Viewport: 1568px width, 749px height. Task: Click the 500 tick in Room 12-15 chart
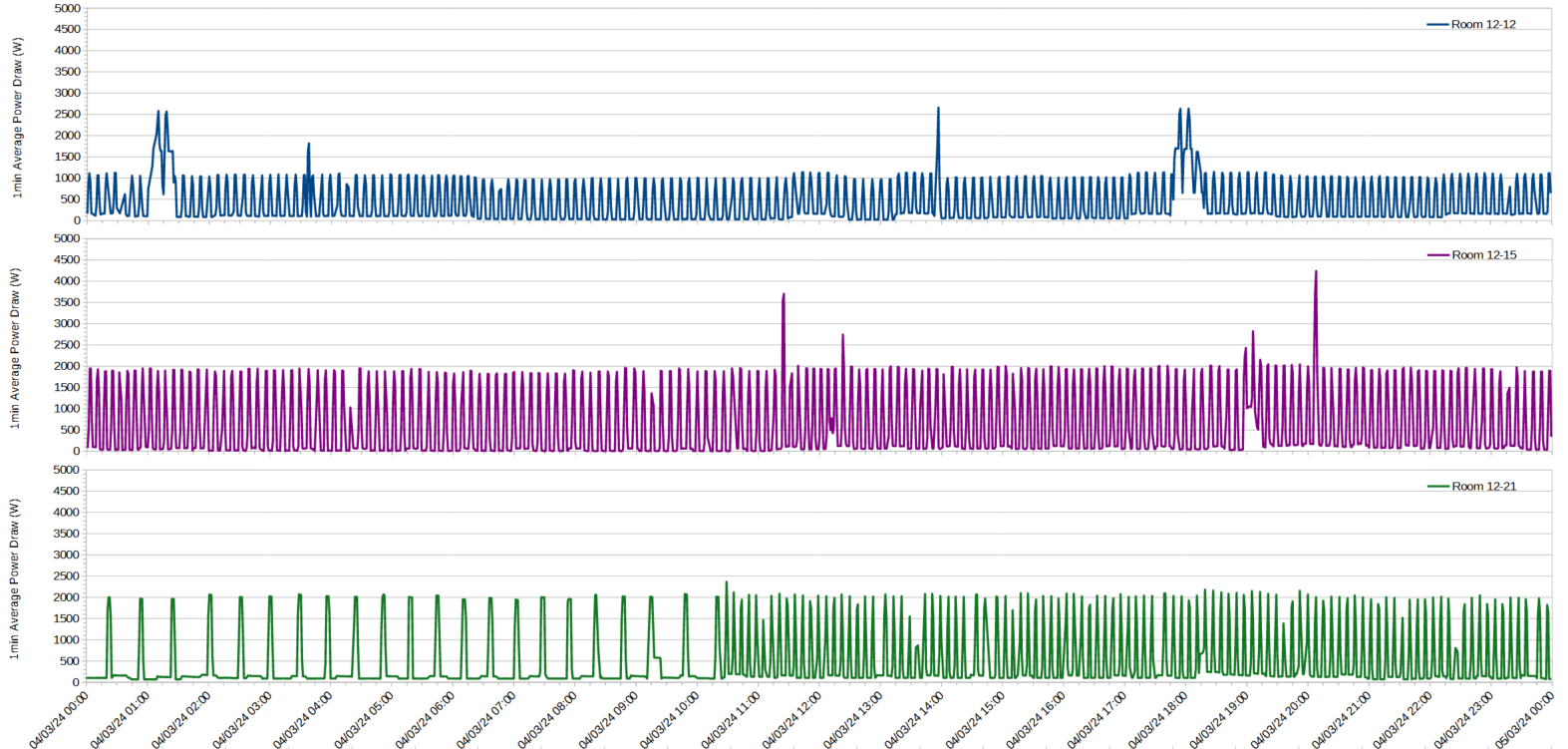pyautogui.click(x=71, y=431)
